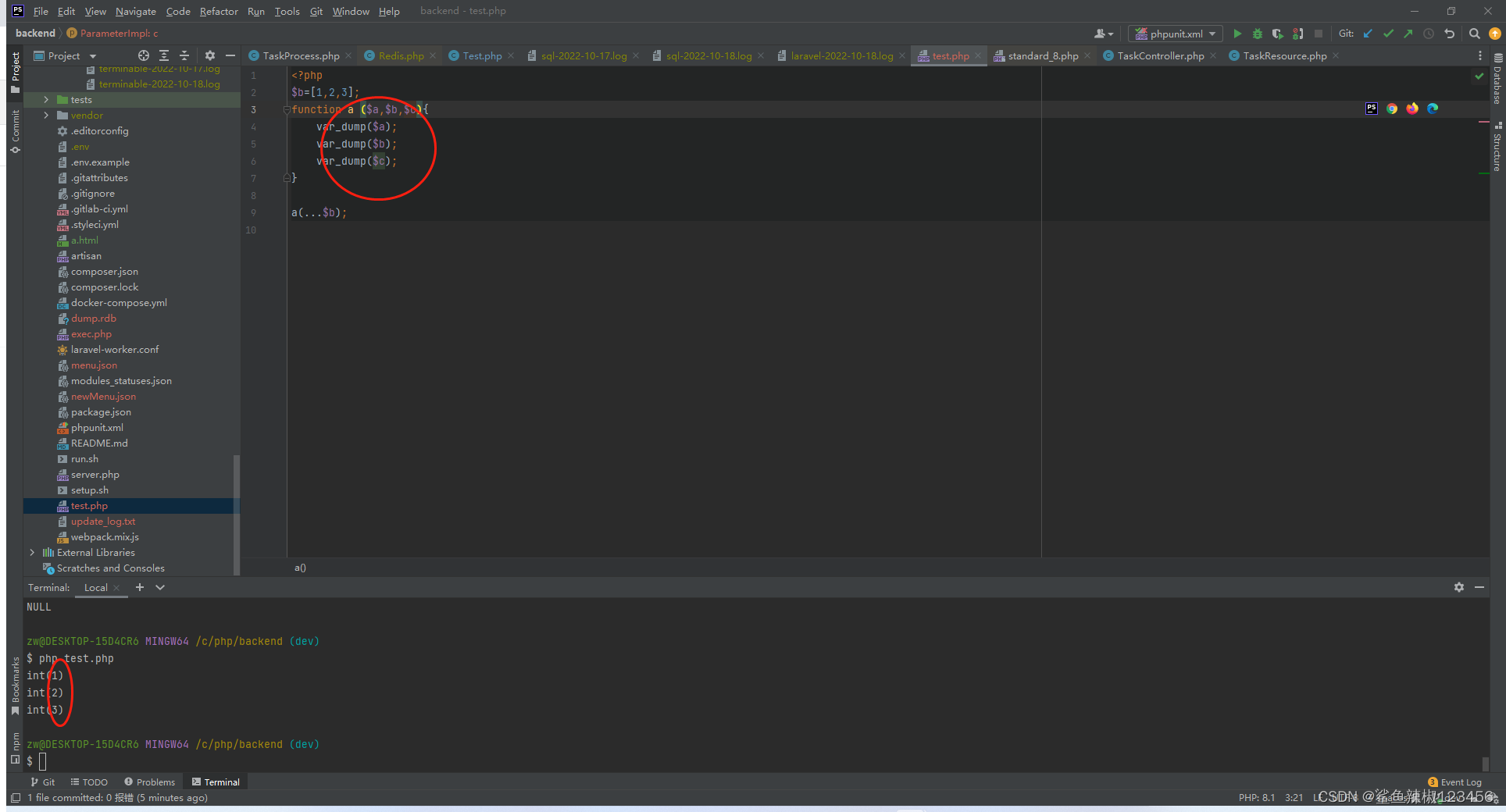The width and height of the screenshot is (1506, 812).
Task: Open the Tools menu
Action: pyautogui.click(x=287, y=11)
